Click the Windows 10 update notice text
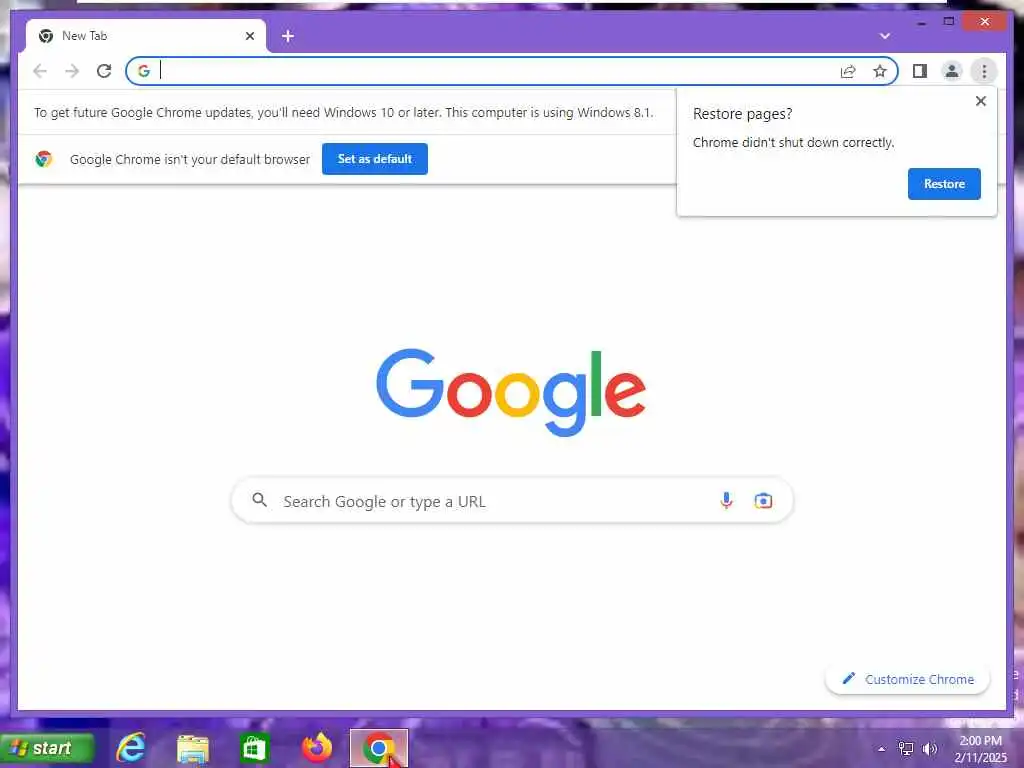 344,112
